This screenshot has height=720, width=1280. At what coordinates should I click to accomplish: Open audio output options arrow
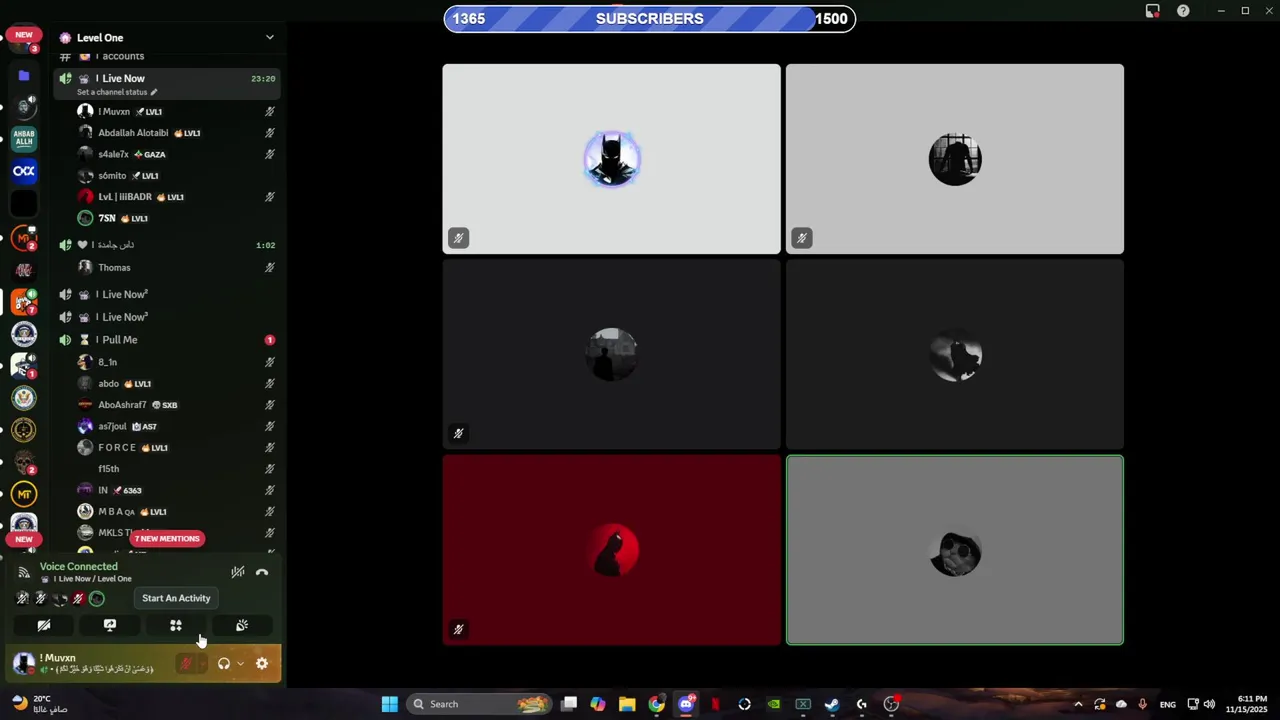[x=240, y=663]
